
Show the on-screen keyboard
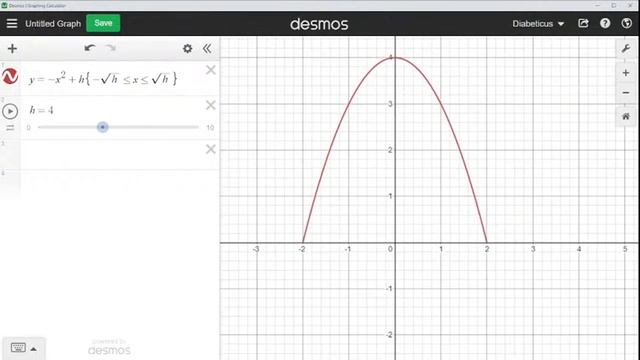point(18,348)
